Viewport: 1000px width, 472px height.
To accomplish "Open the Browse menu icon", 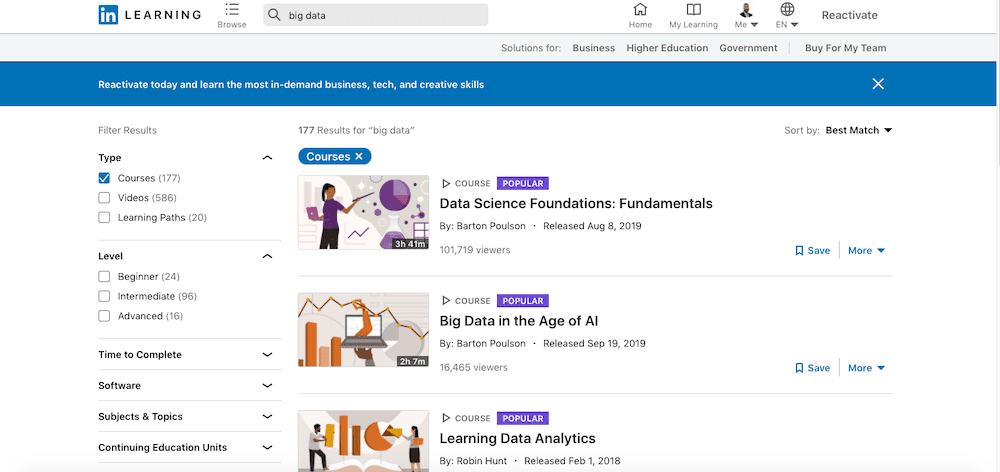I will [232, 10].
